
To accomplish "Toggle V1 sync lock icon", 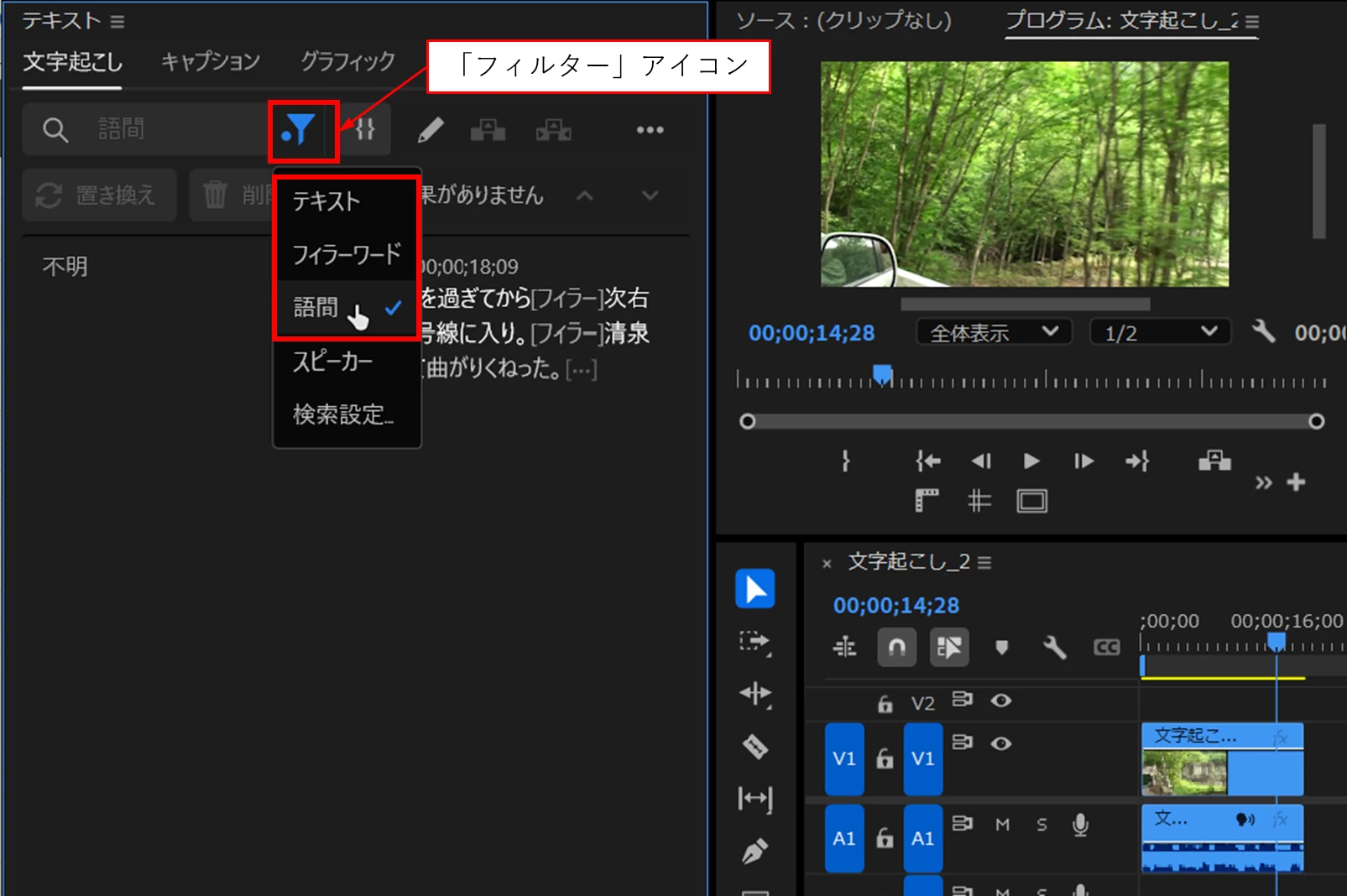I will [962, 742].
